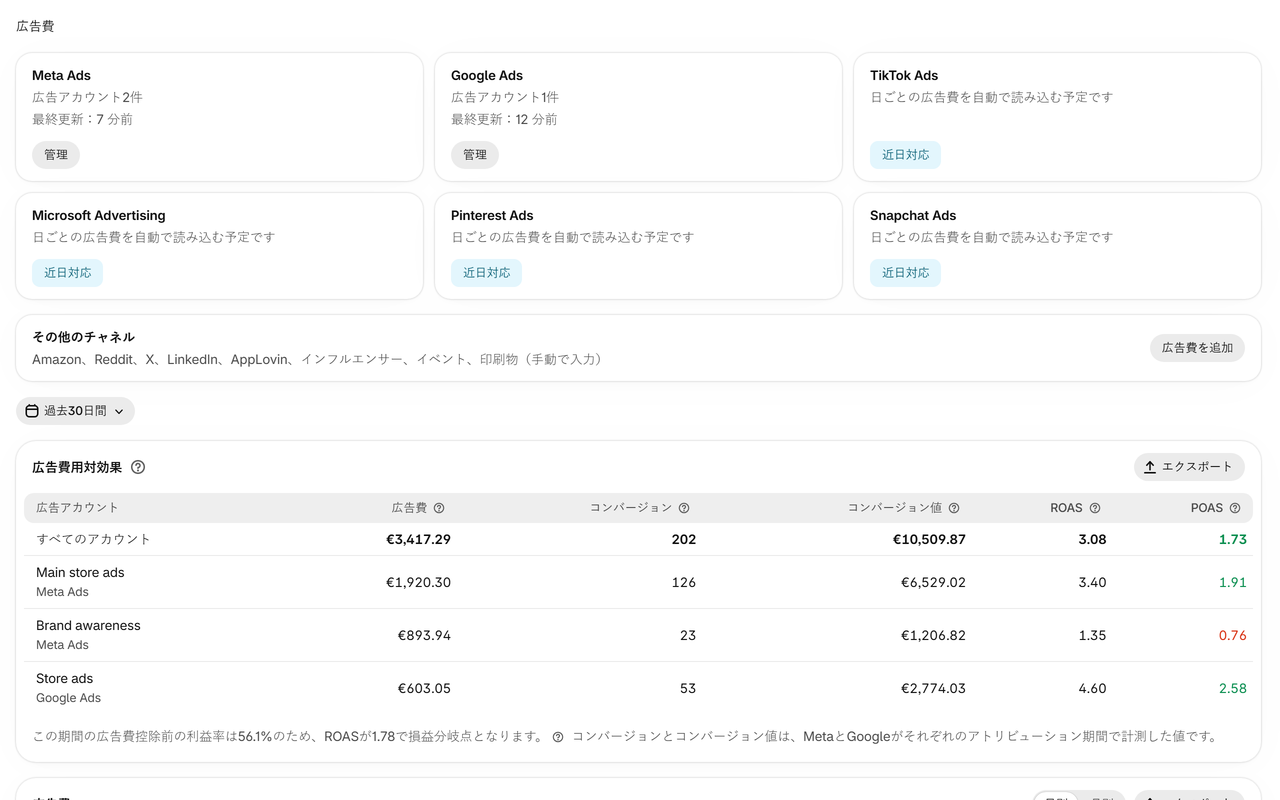This screenshot has height=800, width=1280.
Task: Export the 広告費用対効果 table with エクスポート
Action: (1189, 467)
